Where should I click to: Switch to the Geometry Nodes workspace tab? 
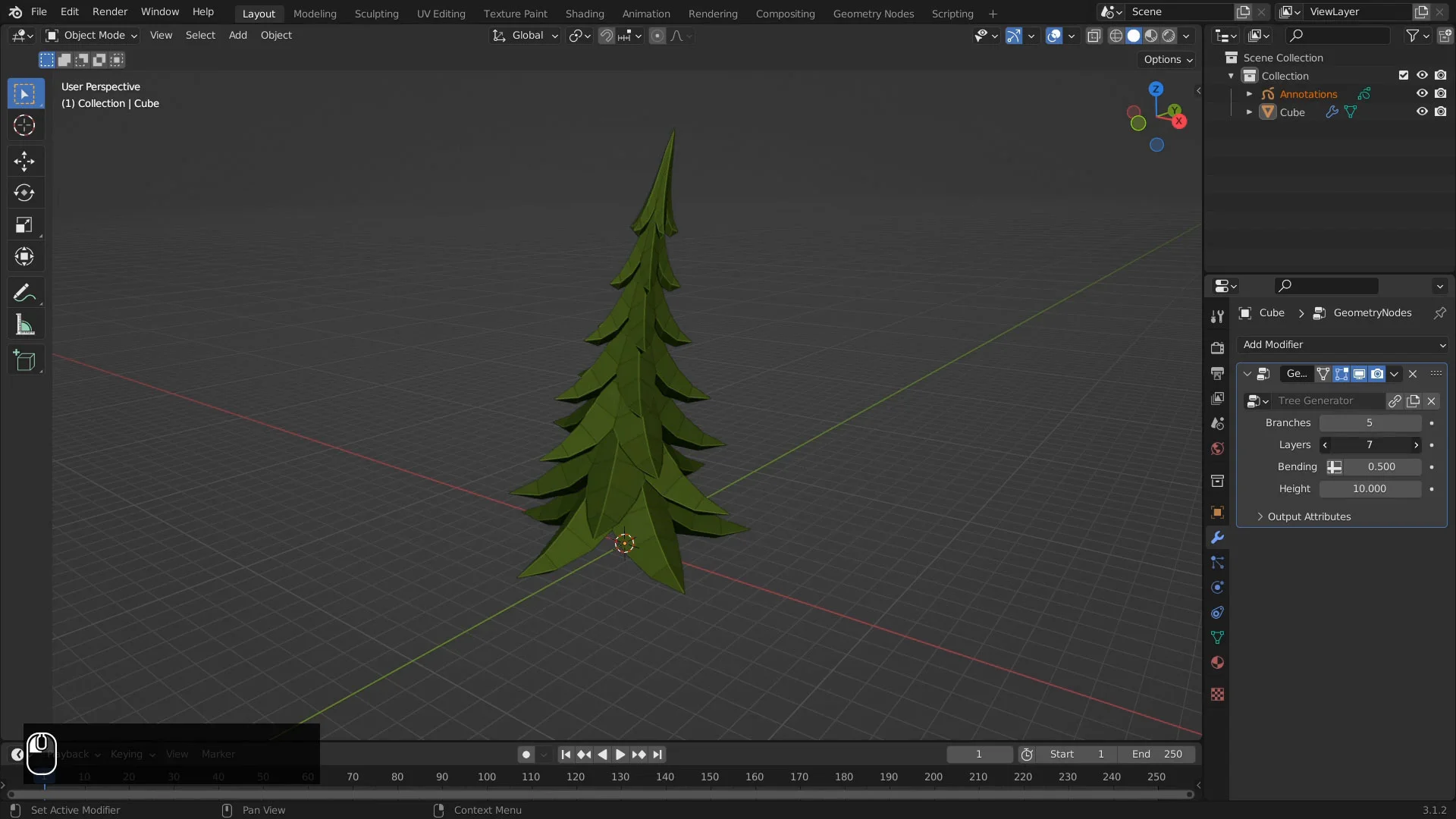pos(873,14)
